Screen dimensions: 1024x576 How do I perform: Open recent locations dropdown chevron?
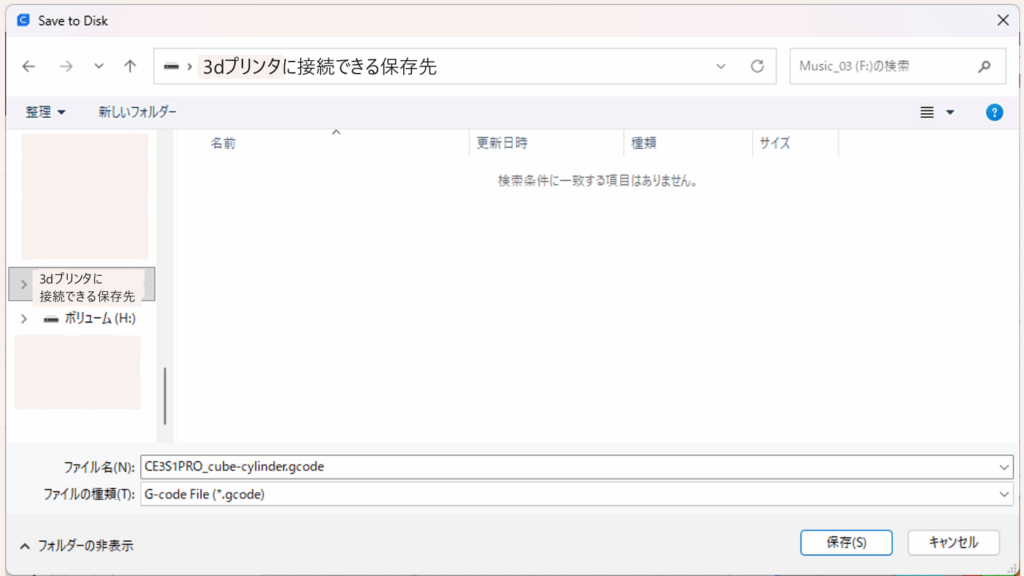[x=98, y=66]
